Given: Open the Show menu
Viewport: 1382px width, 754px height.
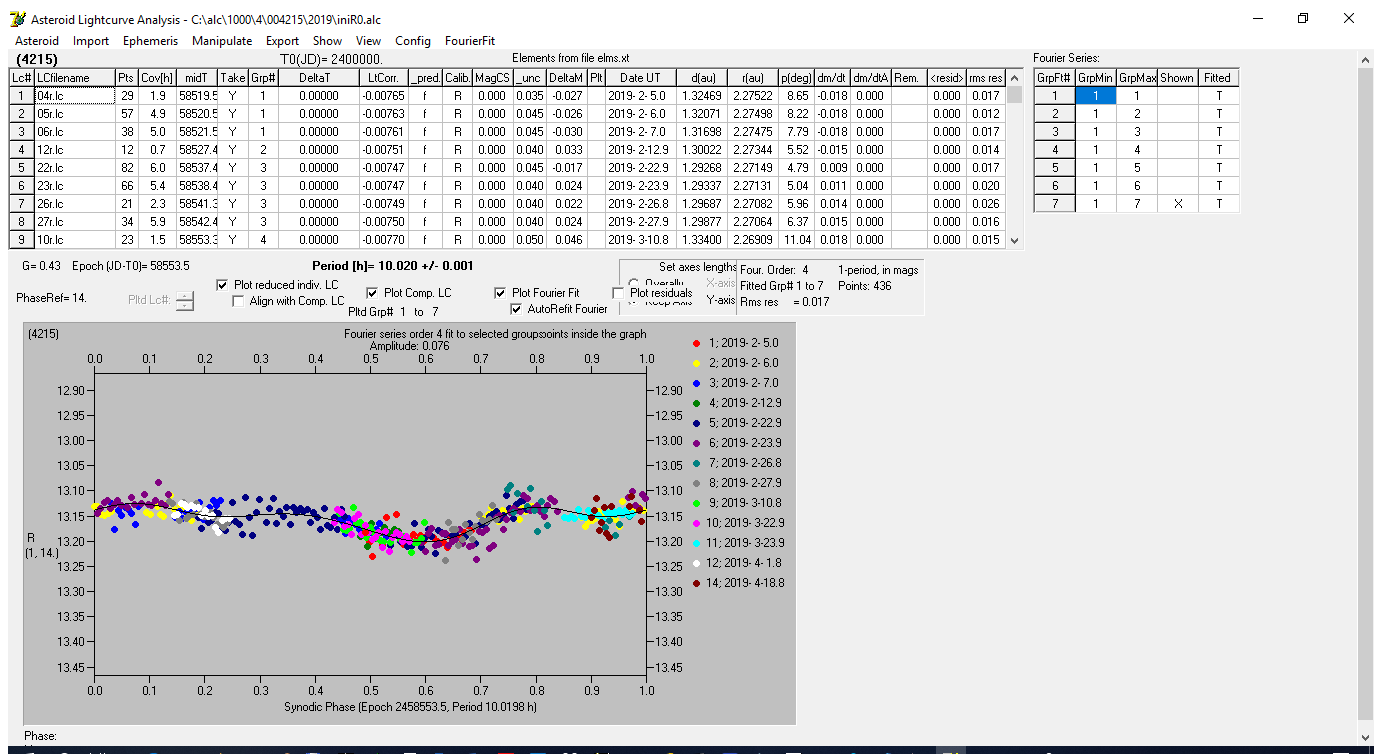Looking at the screenshot, I should coord(327,41).
